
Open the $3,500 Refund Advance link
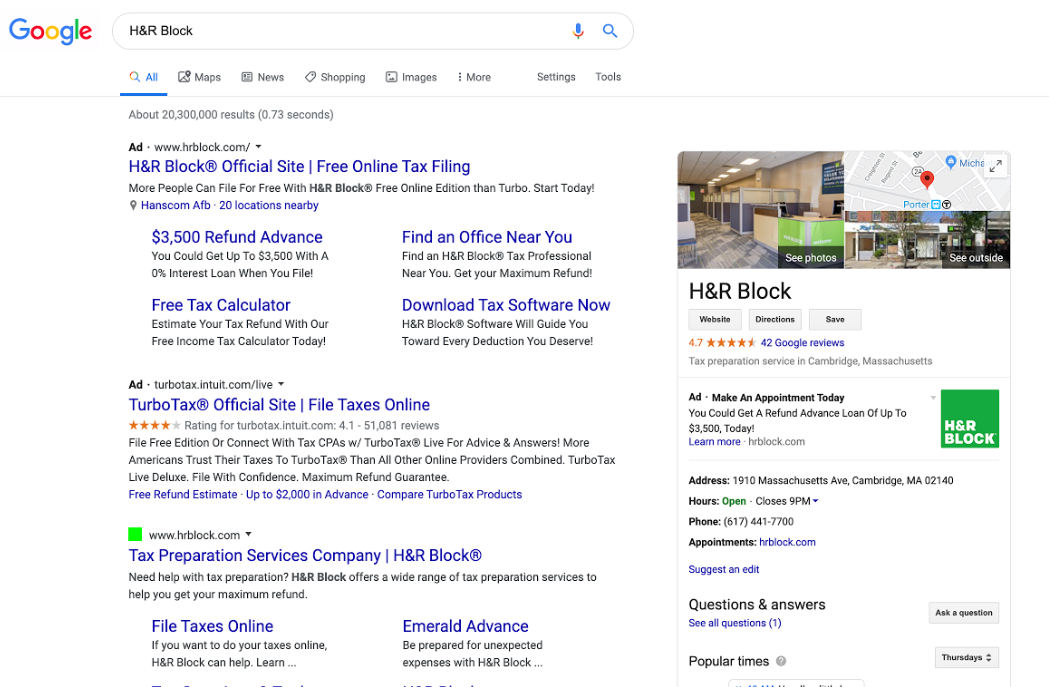click(237, 237)
